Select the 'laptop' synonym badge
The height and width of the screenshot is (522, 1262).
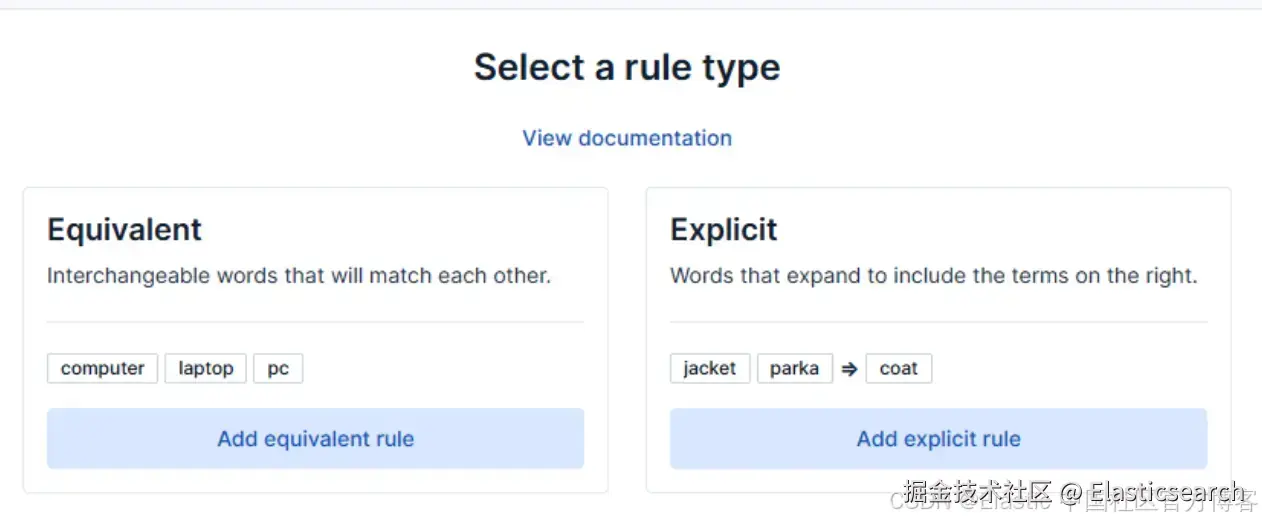(205, 368)
